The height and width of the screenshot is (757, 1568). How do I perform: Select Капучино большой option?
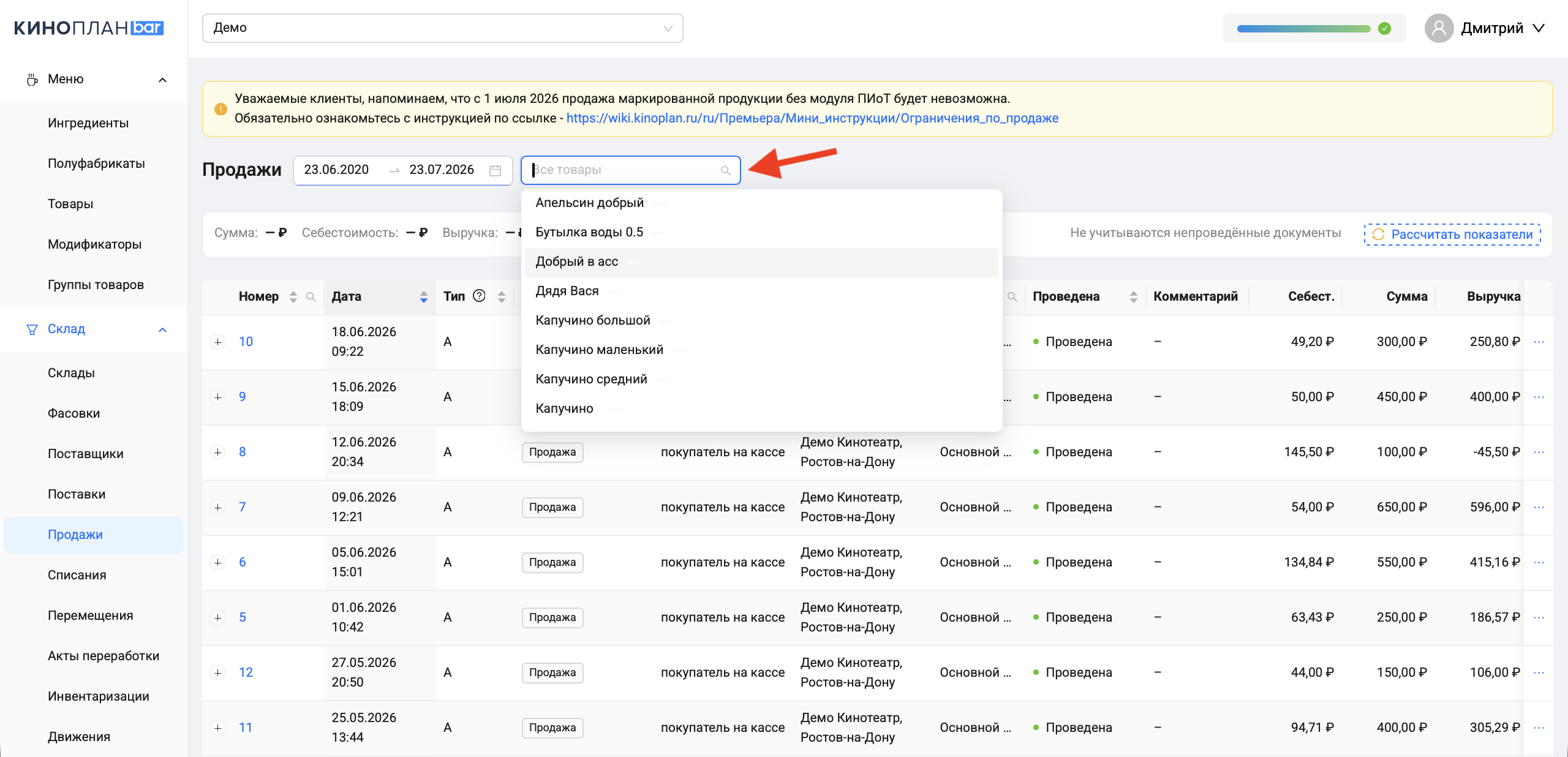(x=761, y=320)
